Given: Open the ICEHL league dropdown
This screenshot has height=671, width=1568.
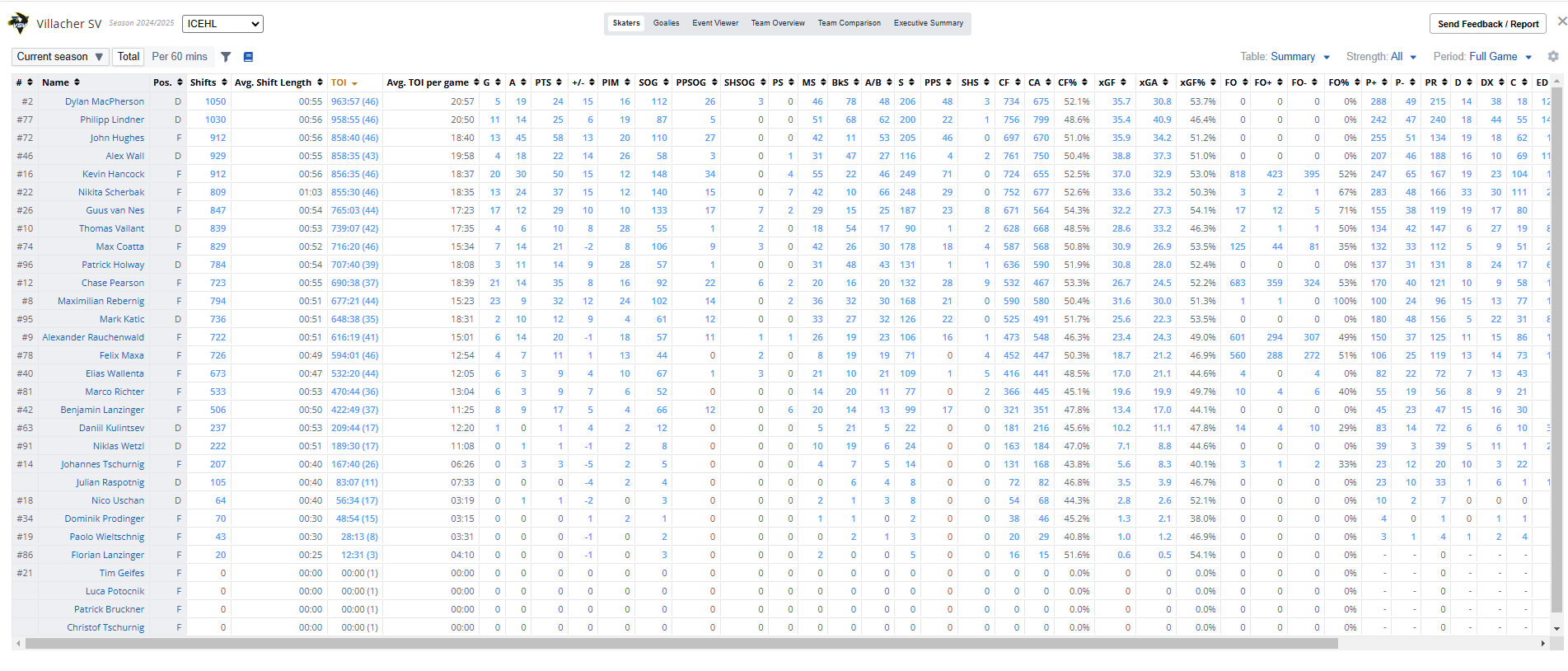Looking at the screenshot, I should tap(222, 24).
